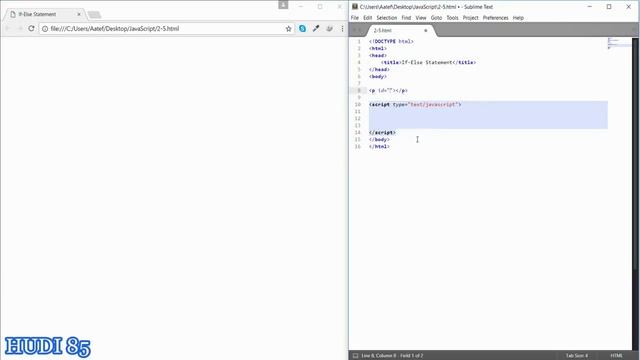Screen dimensions: 640x360
Task: Click the If-Else Statement title line in editor
Action: pyautogui.click(x=429, y=62)
